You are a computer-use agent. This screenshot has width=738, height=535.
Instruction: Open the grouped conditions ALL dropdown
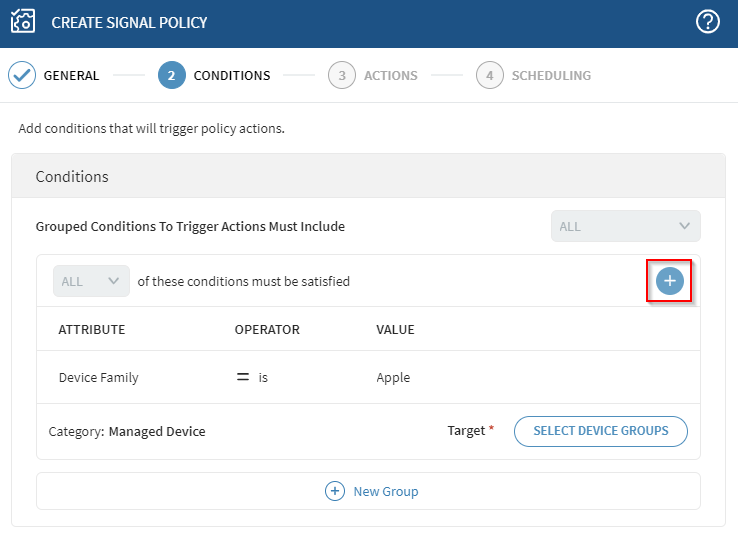pyautogui.click(x=625, y=226)
